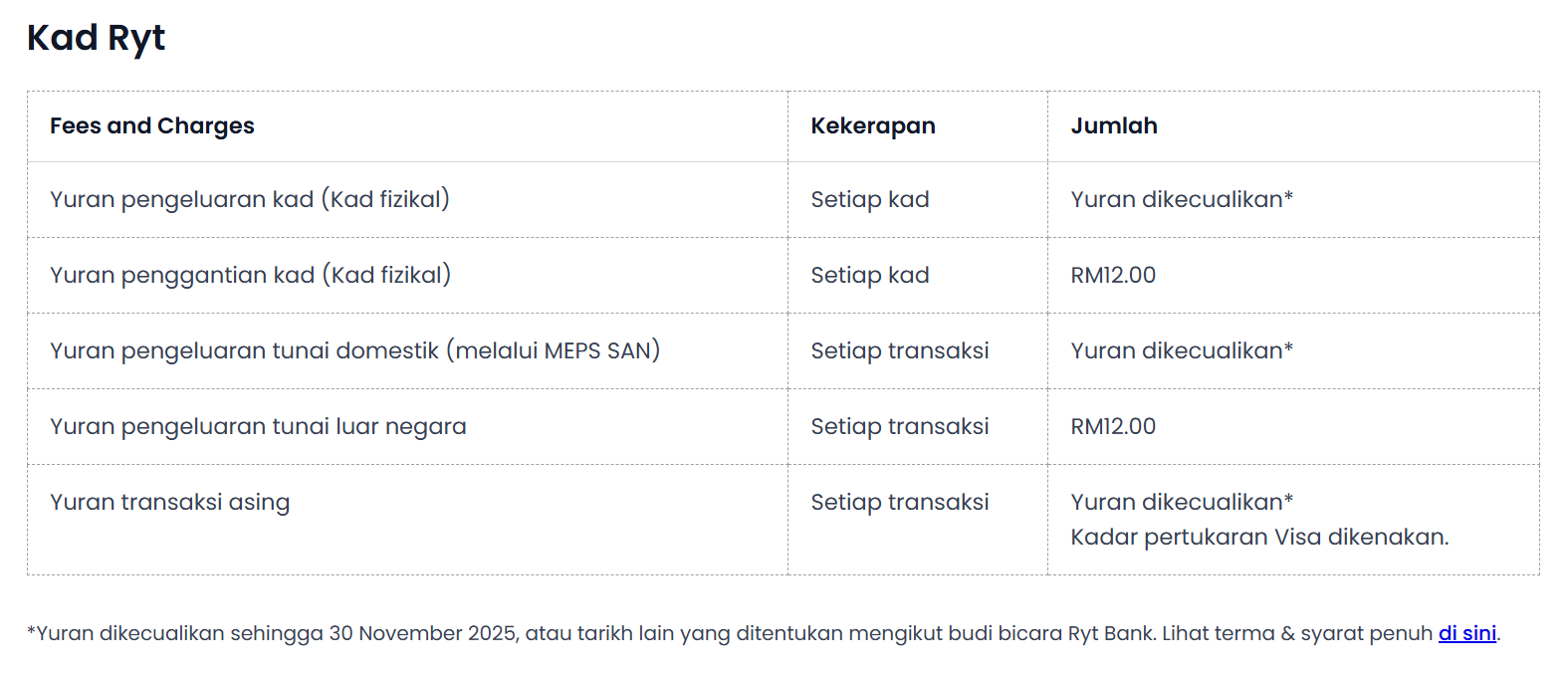Click 'Kadar pertukaran Visa dikenakan.' text

(1259, 537)
